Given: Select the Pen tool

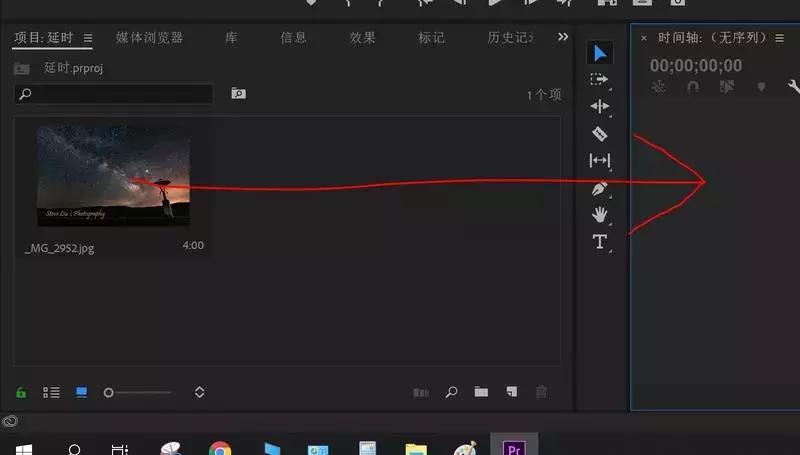Looking at the screenshot, I should (x=599, y=188).
